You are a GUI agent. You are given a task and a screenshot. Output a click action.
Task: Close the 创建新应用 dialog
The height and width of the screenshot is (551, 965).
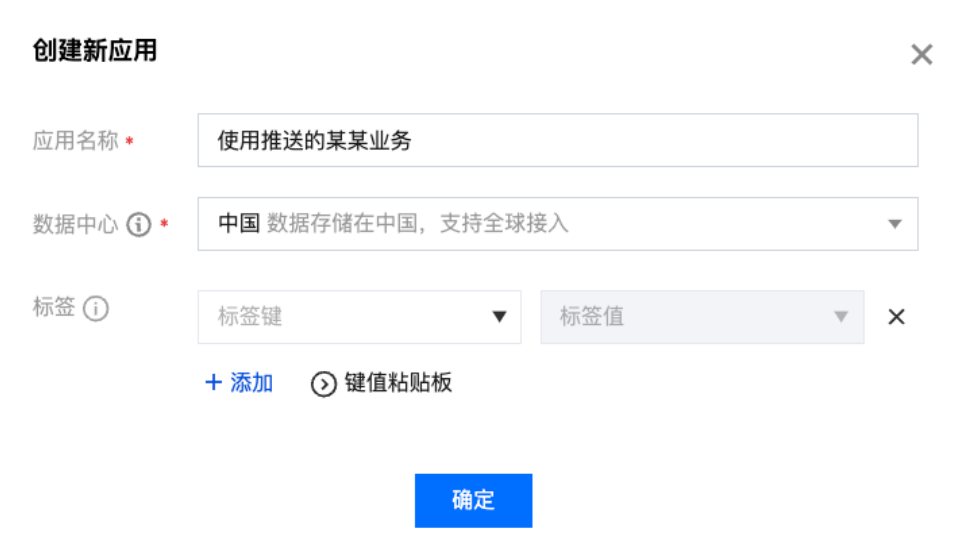pyautogui.click(x=921, y=55)
